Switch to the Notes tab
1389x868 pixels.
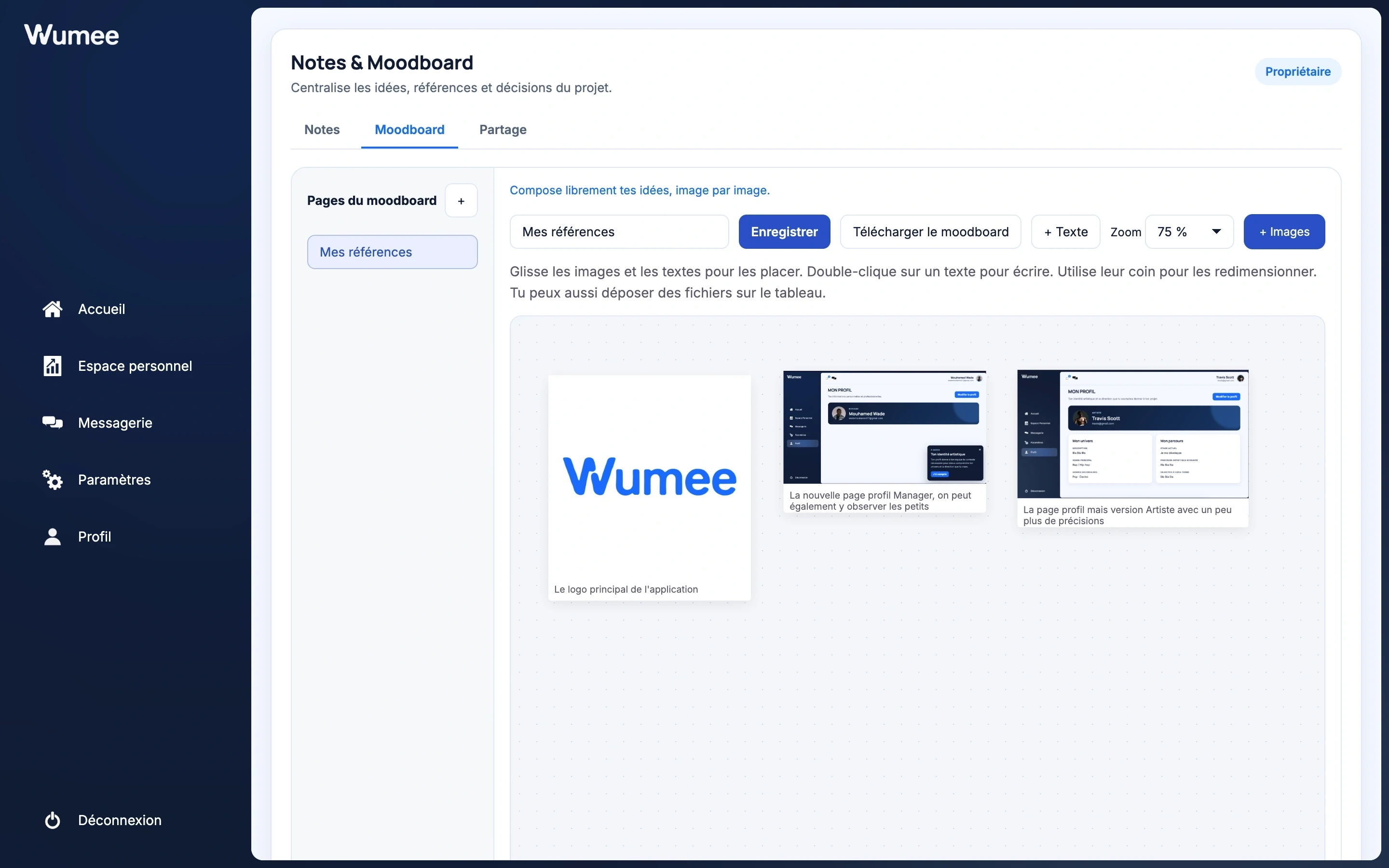[x=322, y=130]
